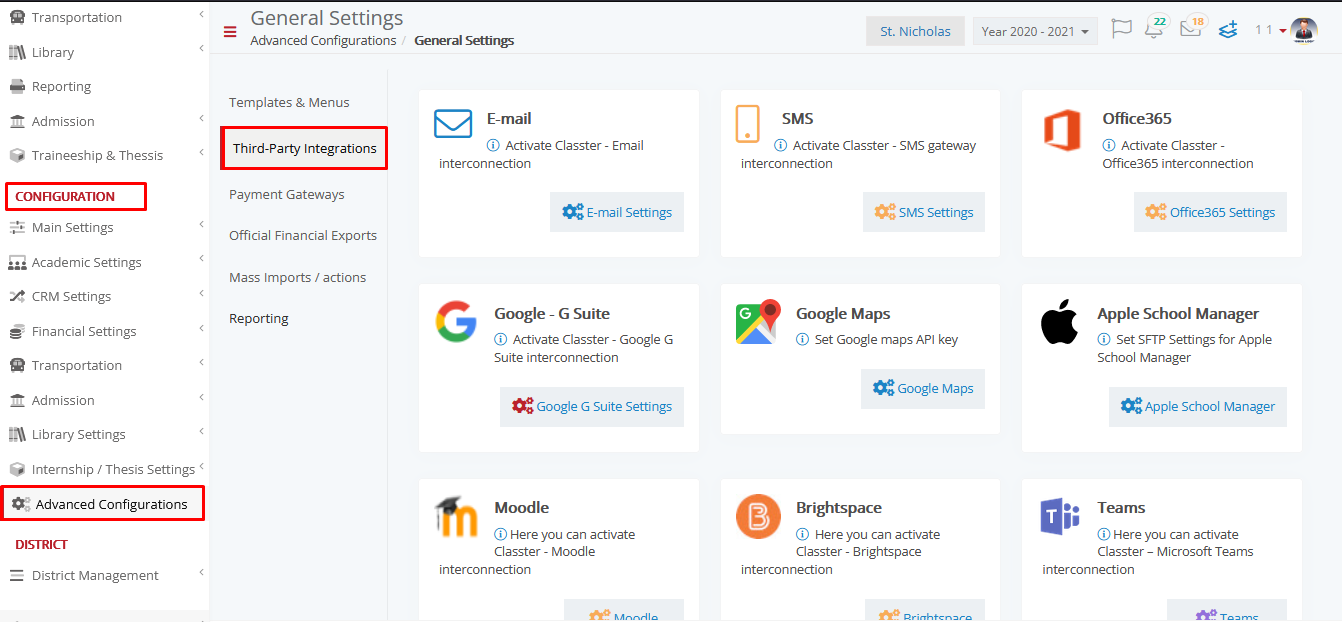Expand the Library Settings chevron
The image size is (1342, 622).
(201, 432)
